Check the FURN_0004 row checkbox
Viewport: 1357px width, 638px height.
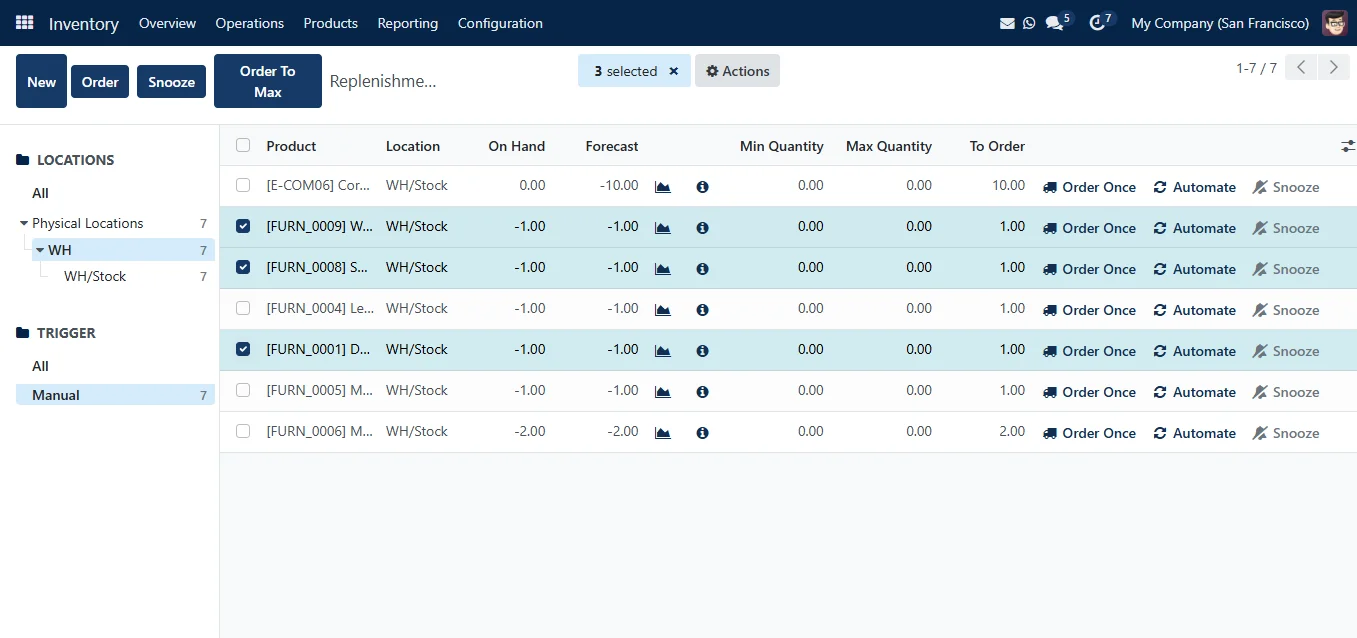click(x=243, y=308)
